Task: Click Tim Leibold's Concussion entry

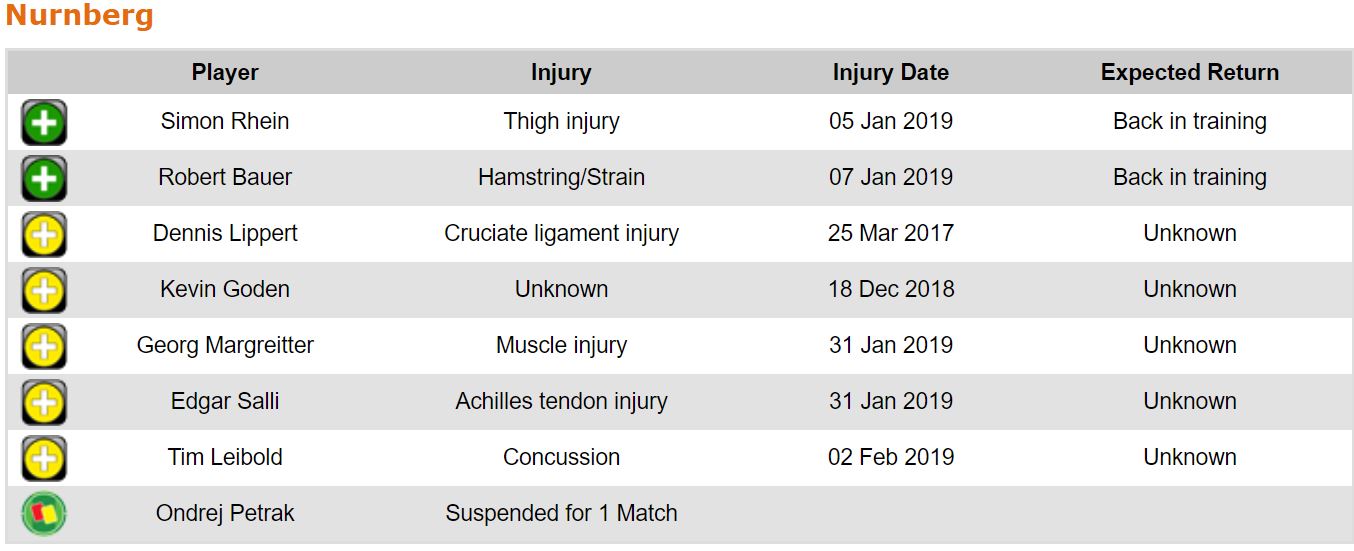Action: [561, 458]
